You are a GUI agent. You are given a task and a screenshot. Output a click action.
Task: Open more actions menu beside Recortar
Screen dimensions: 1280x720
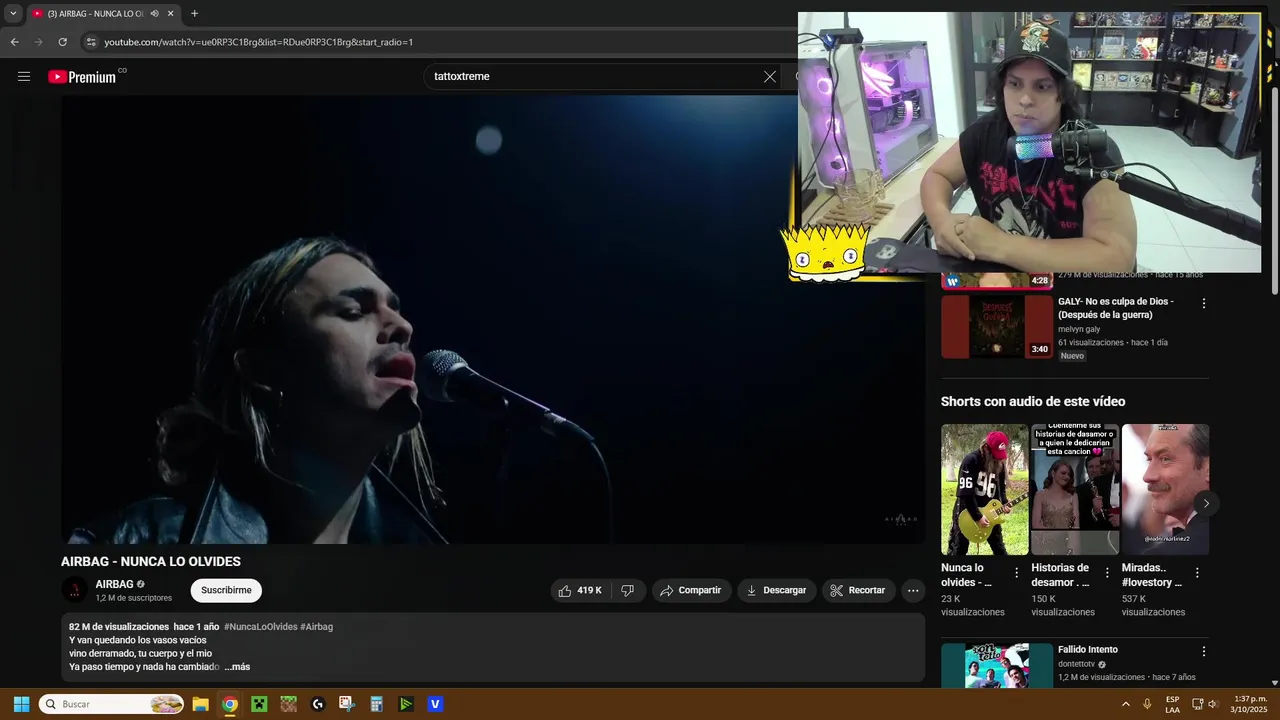pyautogui.click(x=913, y=590)
